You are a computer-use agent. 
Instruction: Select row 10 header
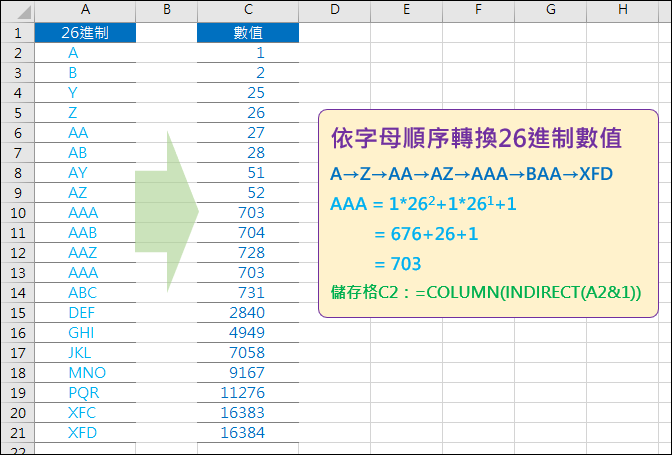(x=18, y=213)
